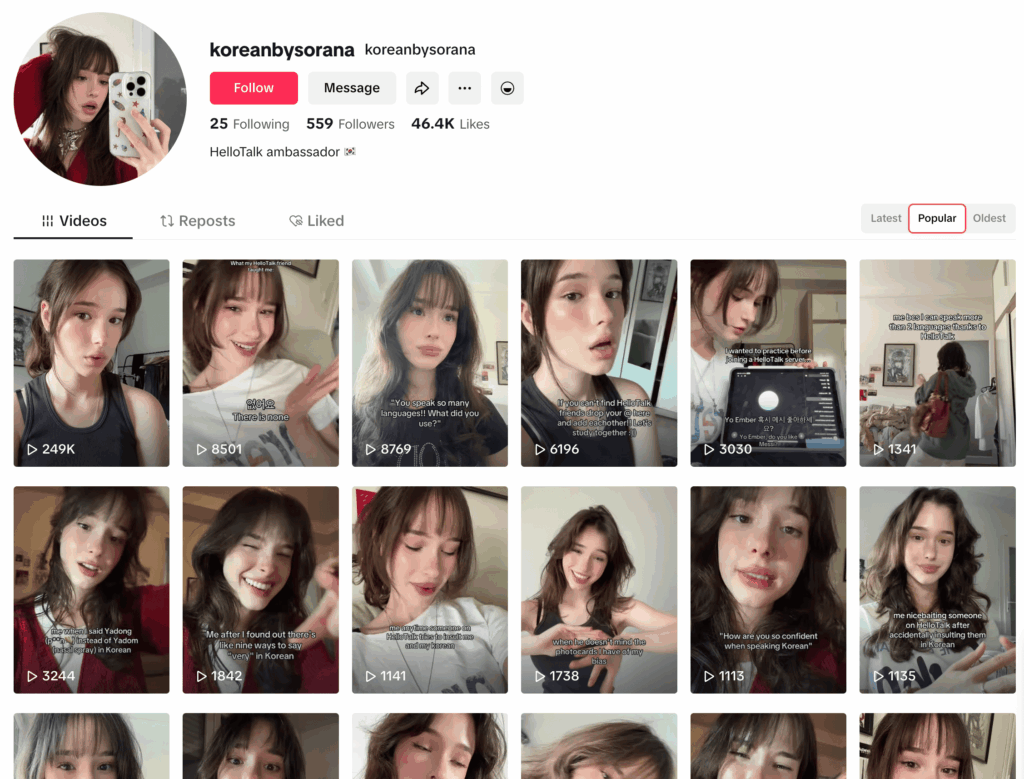Click the share arrow icon

click(x=422, y=88)
